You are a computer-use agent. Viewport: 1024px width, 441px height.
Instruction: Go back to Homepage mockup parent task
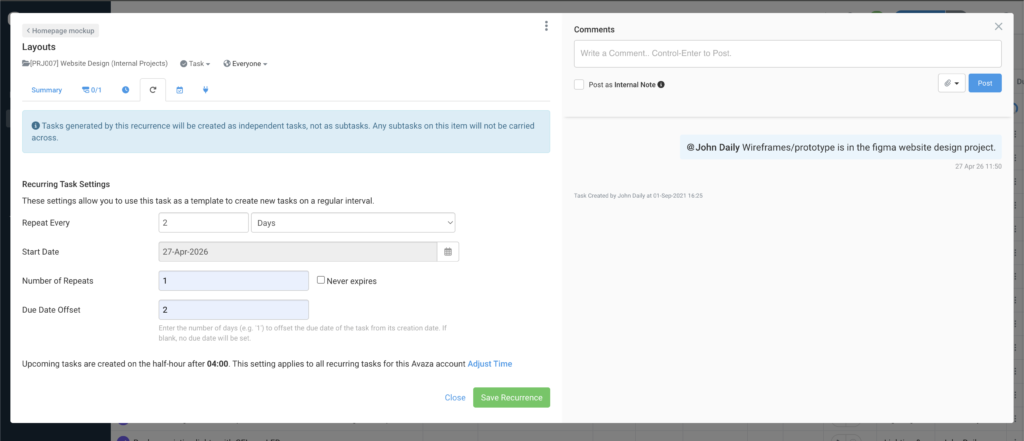[x=60, y=31]
